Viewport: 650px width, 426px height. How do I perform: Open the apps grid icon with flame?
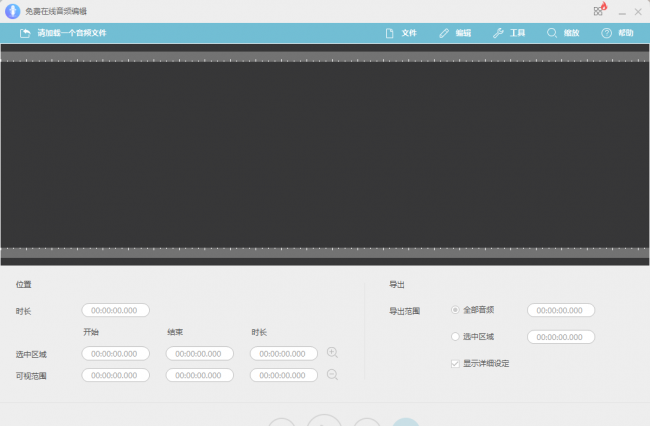599,10
